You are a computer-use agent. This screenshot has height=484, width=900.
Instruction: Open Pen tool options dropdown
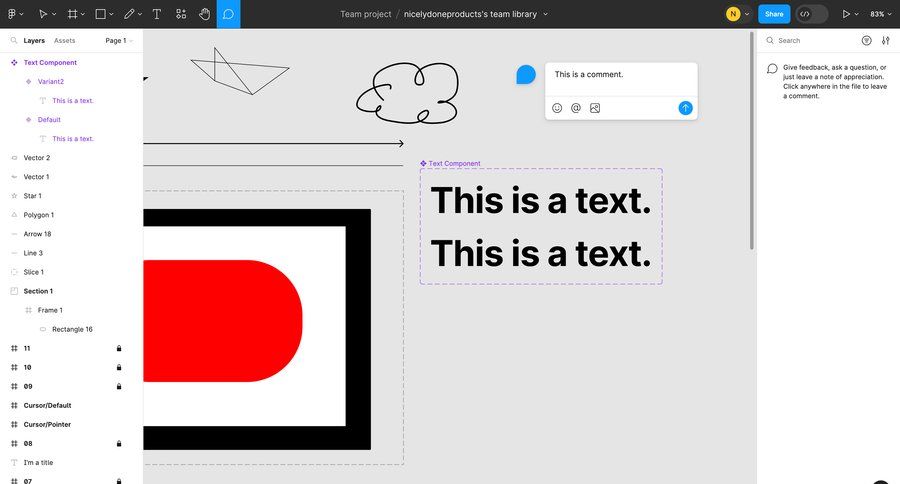click(140, 14)
